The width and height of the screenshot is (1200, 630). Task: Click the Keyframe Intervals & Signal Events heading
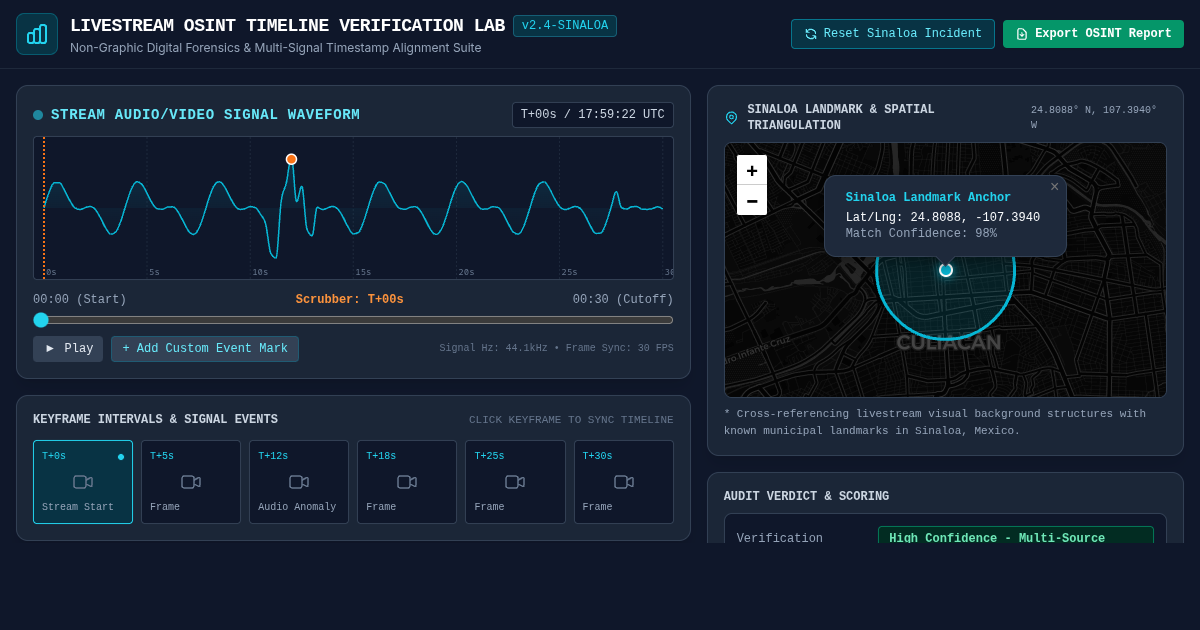155,420
